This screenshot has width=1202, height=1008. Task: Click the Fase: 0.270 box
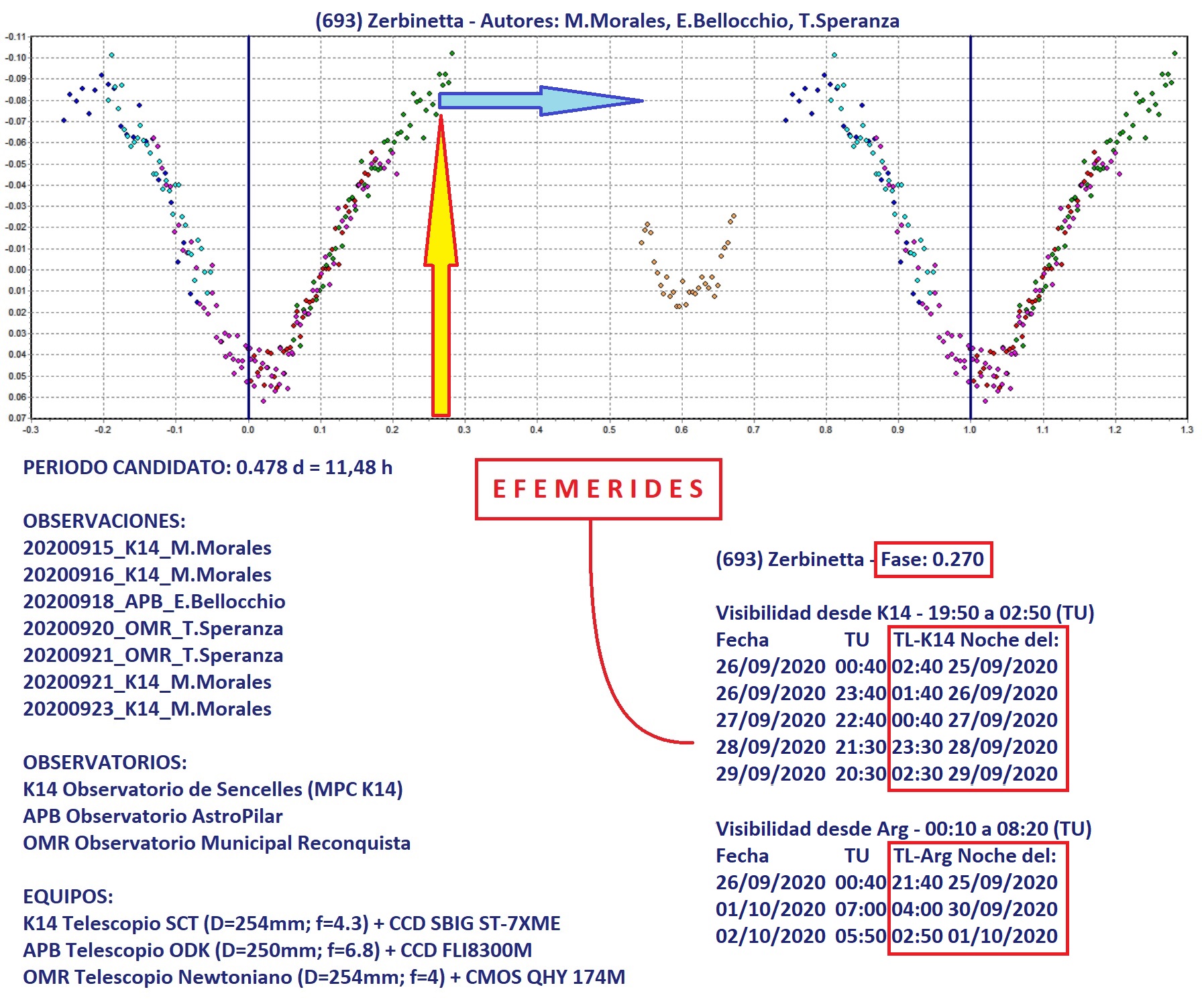point(932,559)
